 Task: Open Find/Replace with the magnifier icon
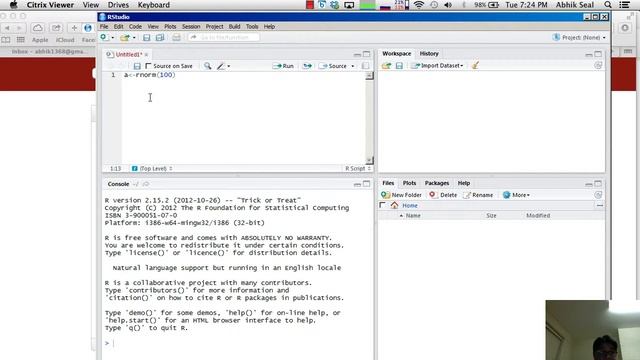point(208,66)
